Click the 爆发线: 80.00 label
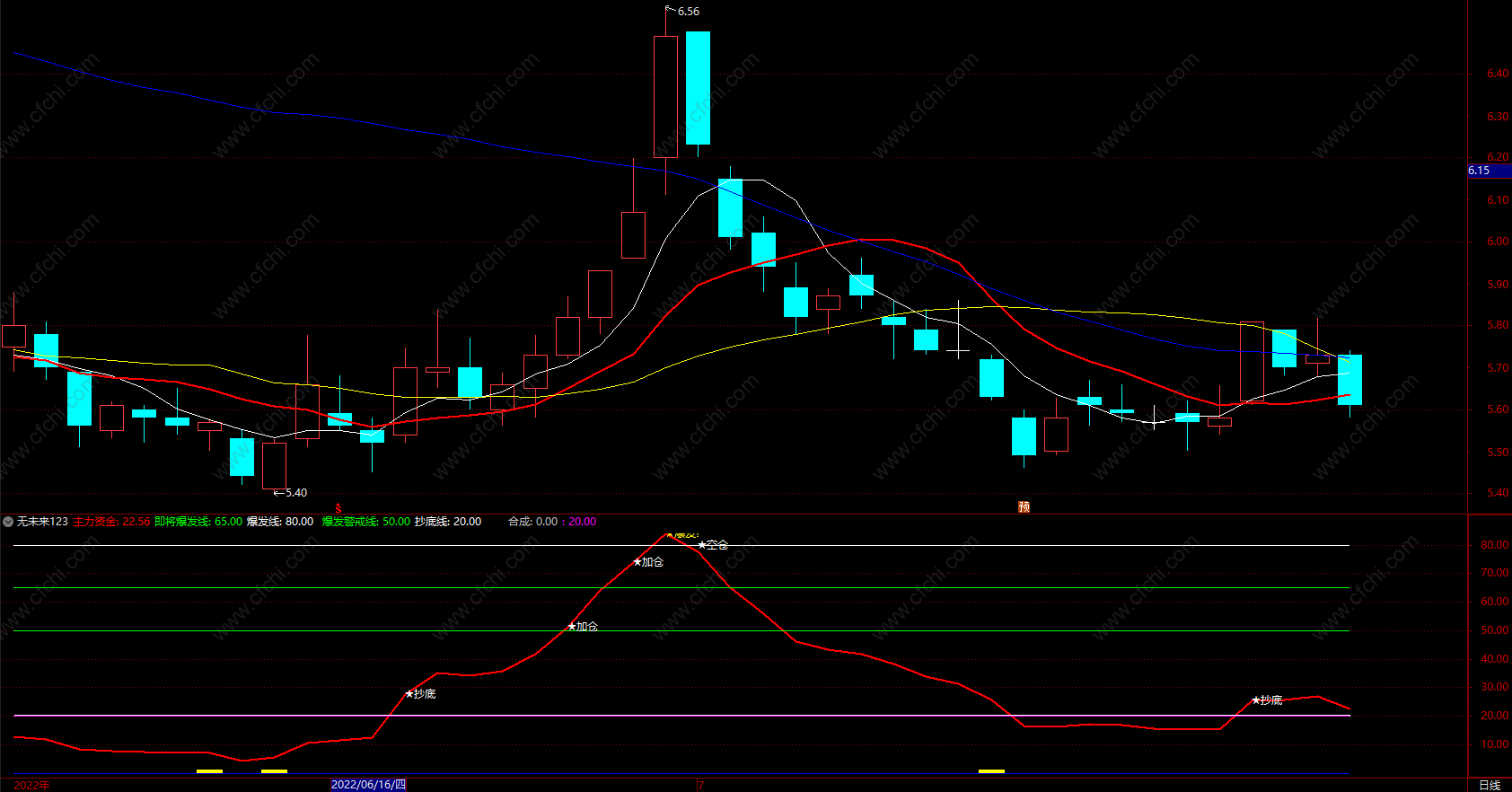 click(280, 522)
